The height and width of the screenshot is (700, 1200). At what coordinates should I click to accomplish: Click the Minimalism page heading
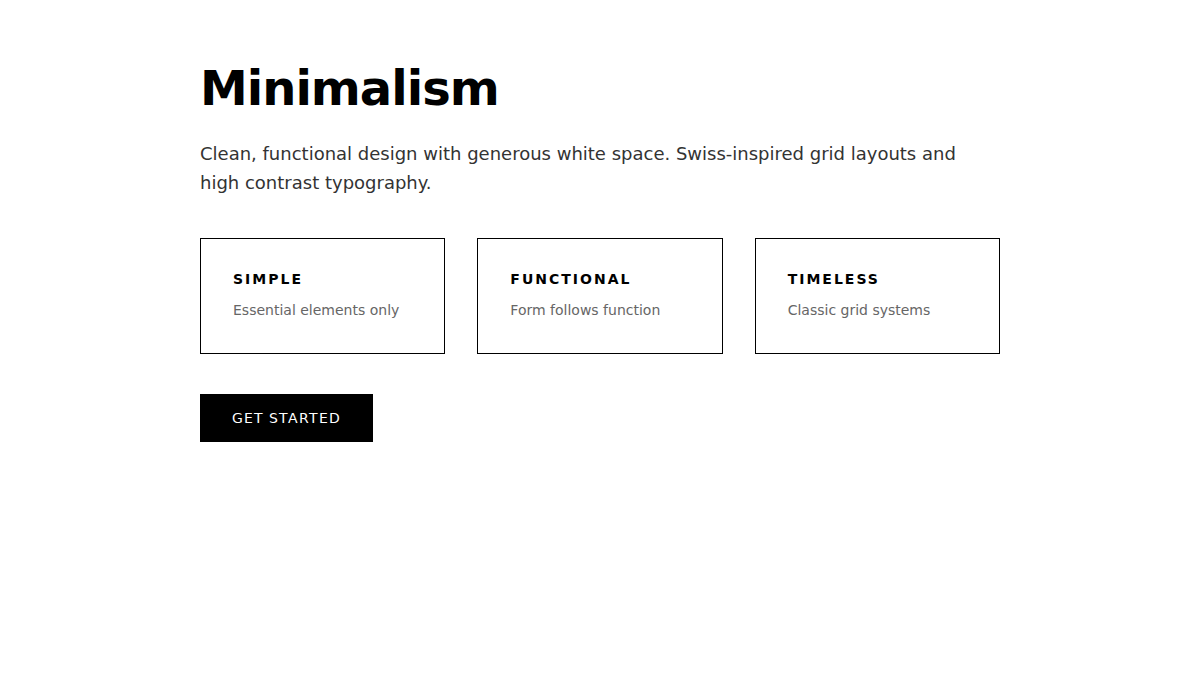click(x=349, y=88)
